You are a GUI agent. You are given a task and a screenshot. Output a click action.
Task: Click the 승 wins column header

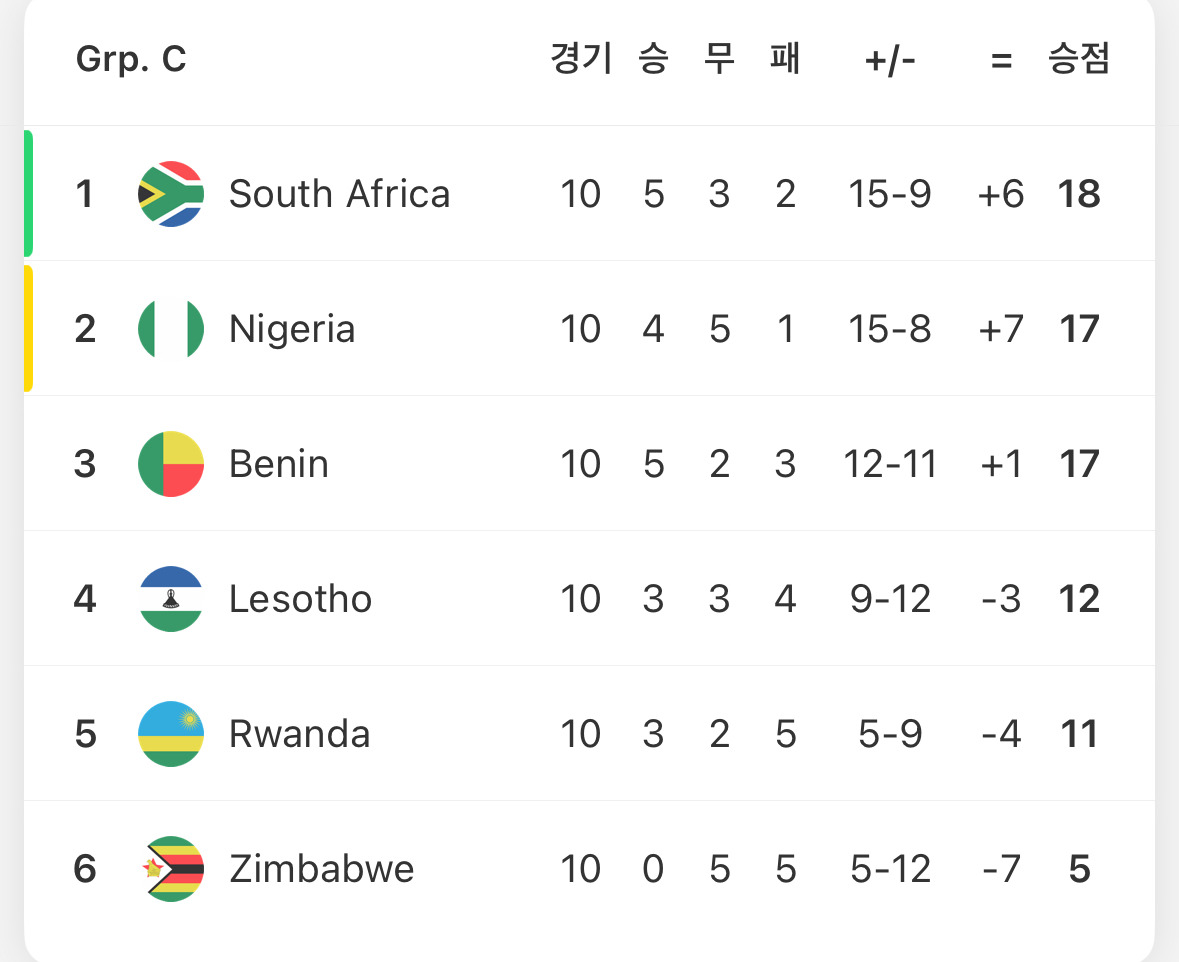click(653, 60)
